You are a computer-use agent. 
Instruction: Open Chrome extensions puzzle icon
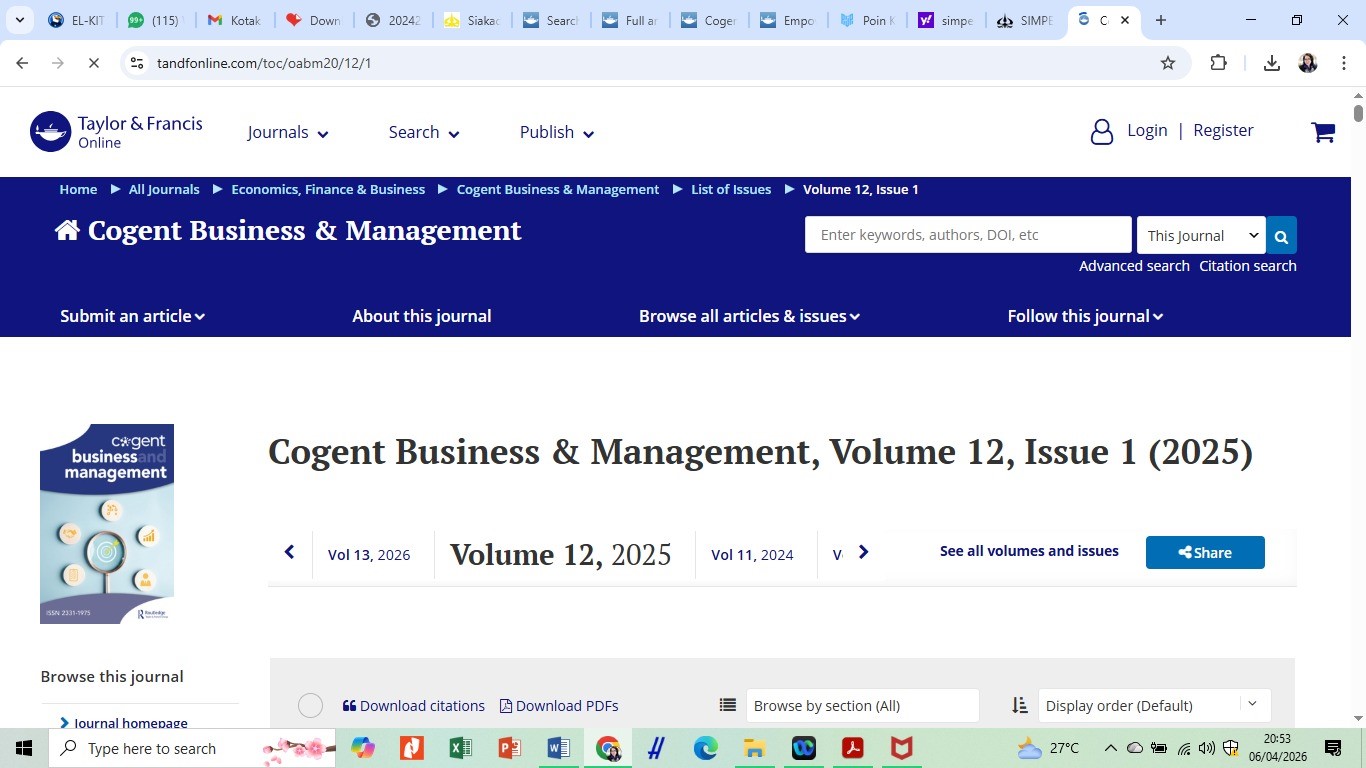[1218, 63]
